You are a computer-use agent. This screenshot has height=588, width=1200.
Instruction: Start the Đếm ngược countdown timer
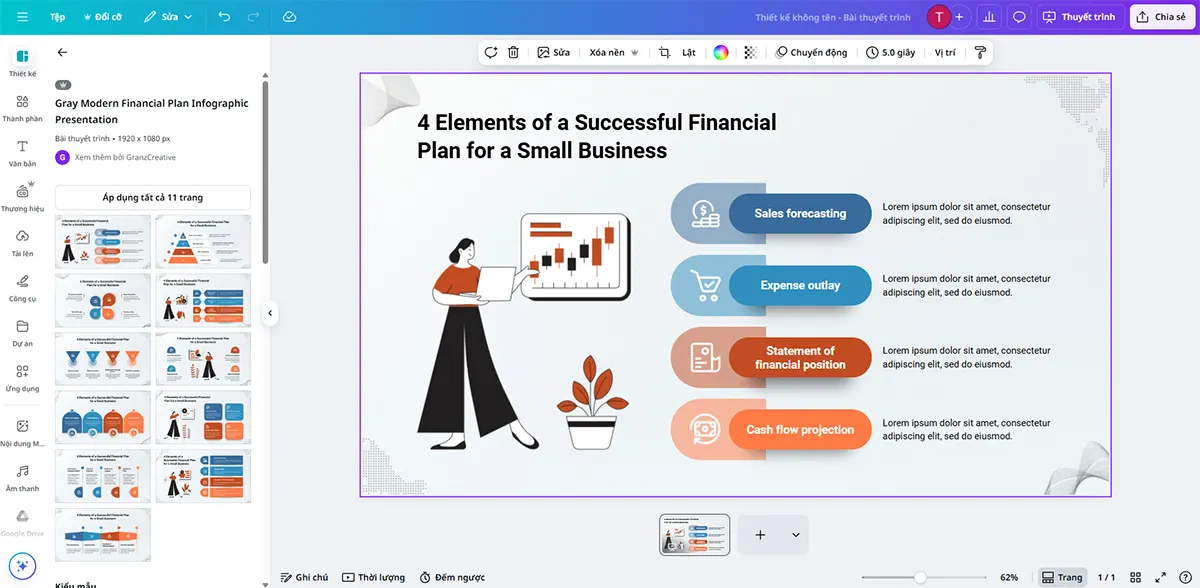452,577
